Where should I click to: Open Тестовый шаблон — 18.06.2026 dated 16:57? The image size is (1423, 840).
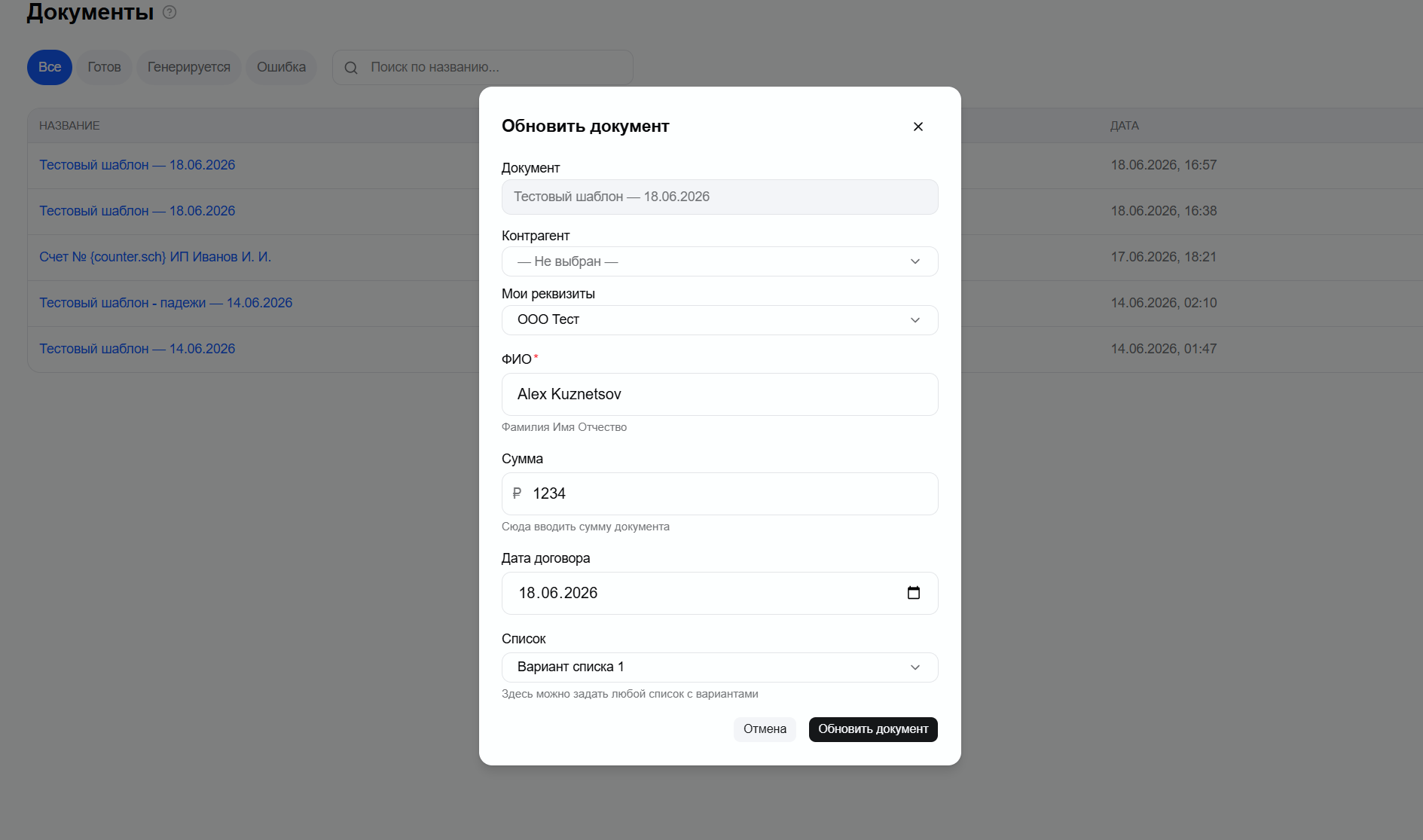point(137,165)
